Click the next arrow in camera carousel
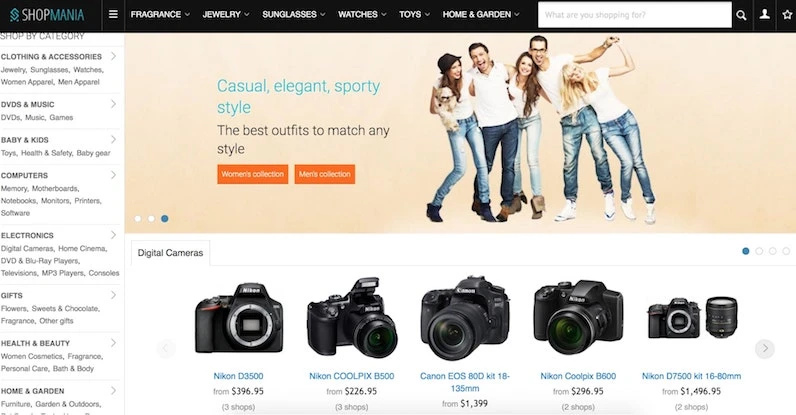Viewport: 796px width, 415px height. pyautogui.click(x=765, y=348)
